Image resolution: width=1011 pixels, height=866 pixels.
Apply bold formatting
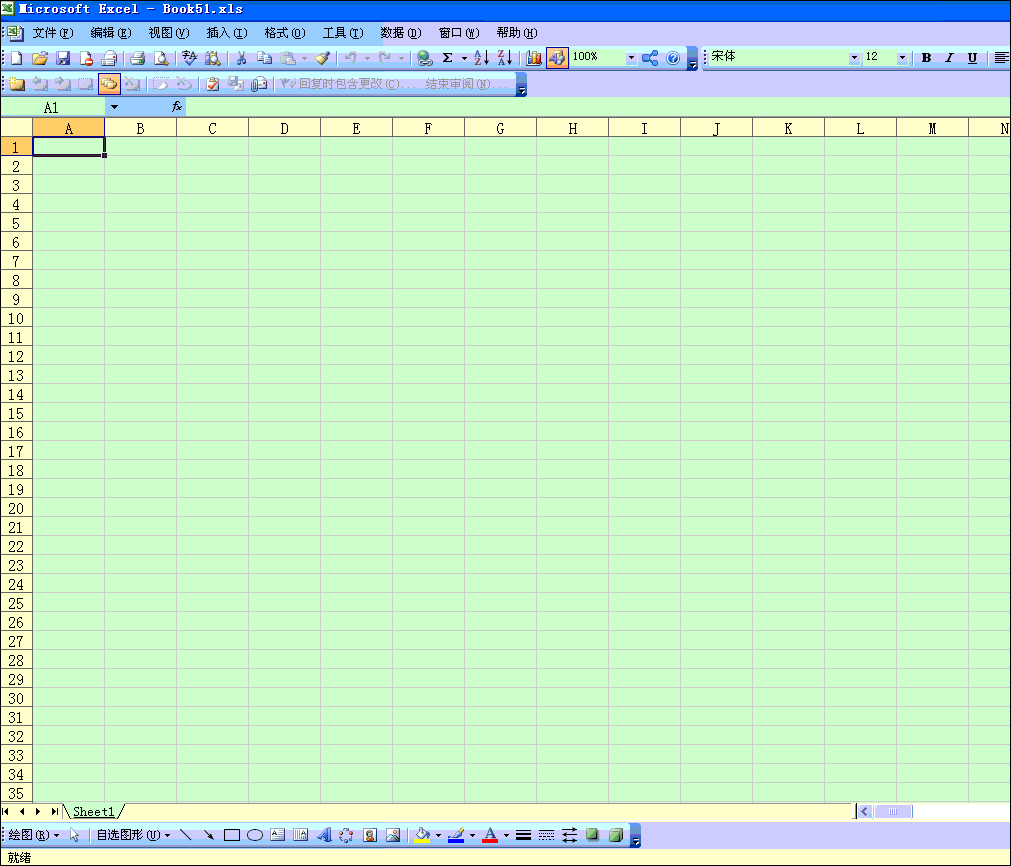[x=925, y=58]
